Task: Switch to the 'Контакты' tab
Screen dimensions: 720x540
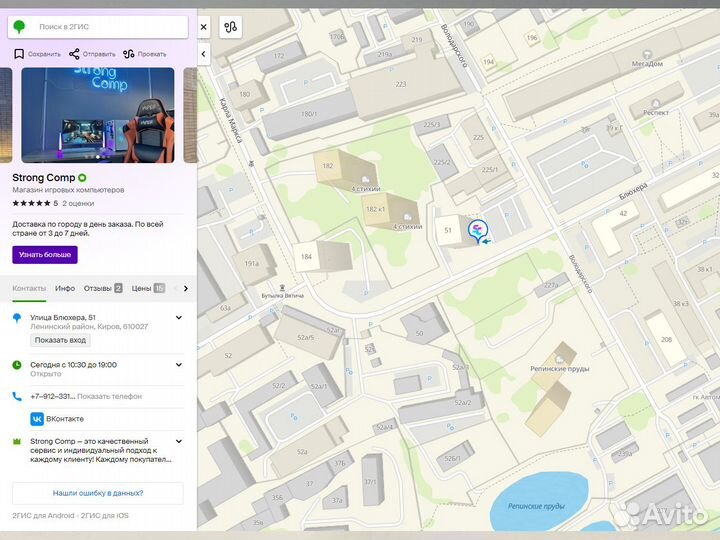Action: 29,288
